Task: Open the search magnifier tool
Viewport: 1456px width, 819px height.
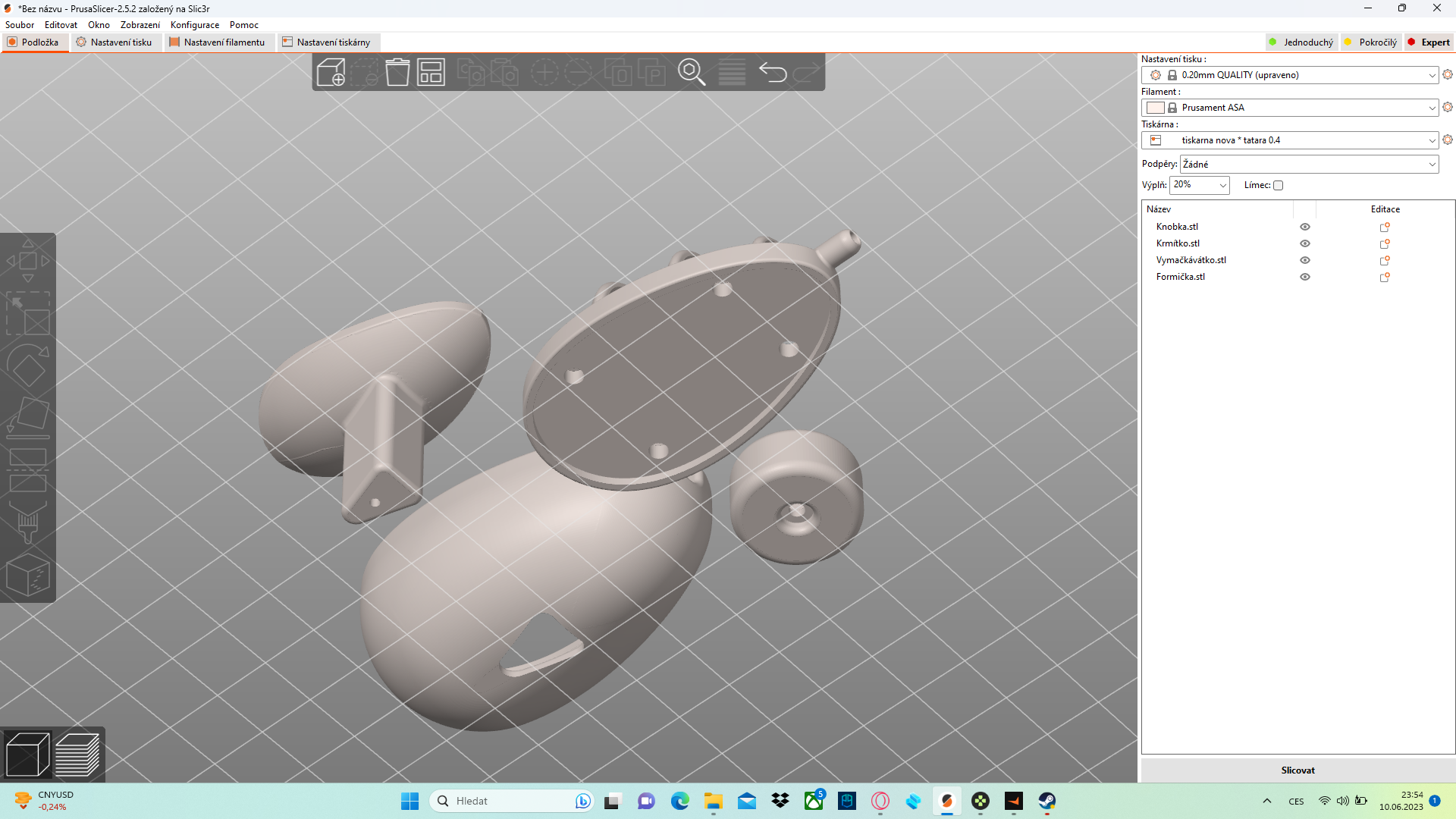Action: pyautogui.click(x=691, y=73)
